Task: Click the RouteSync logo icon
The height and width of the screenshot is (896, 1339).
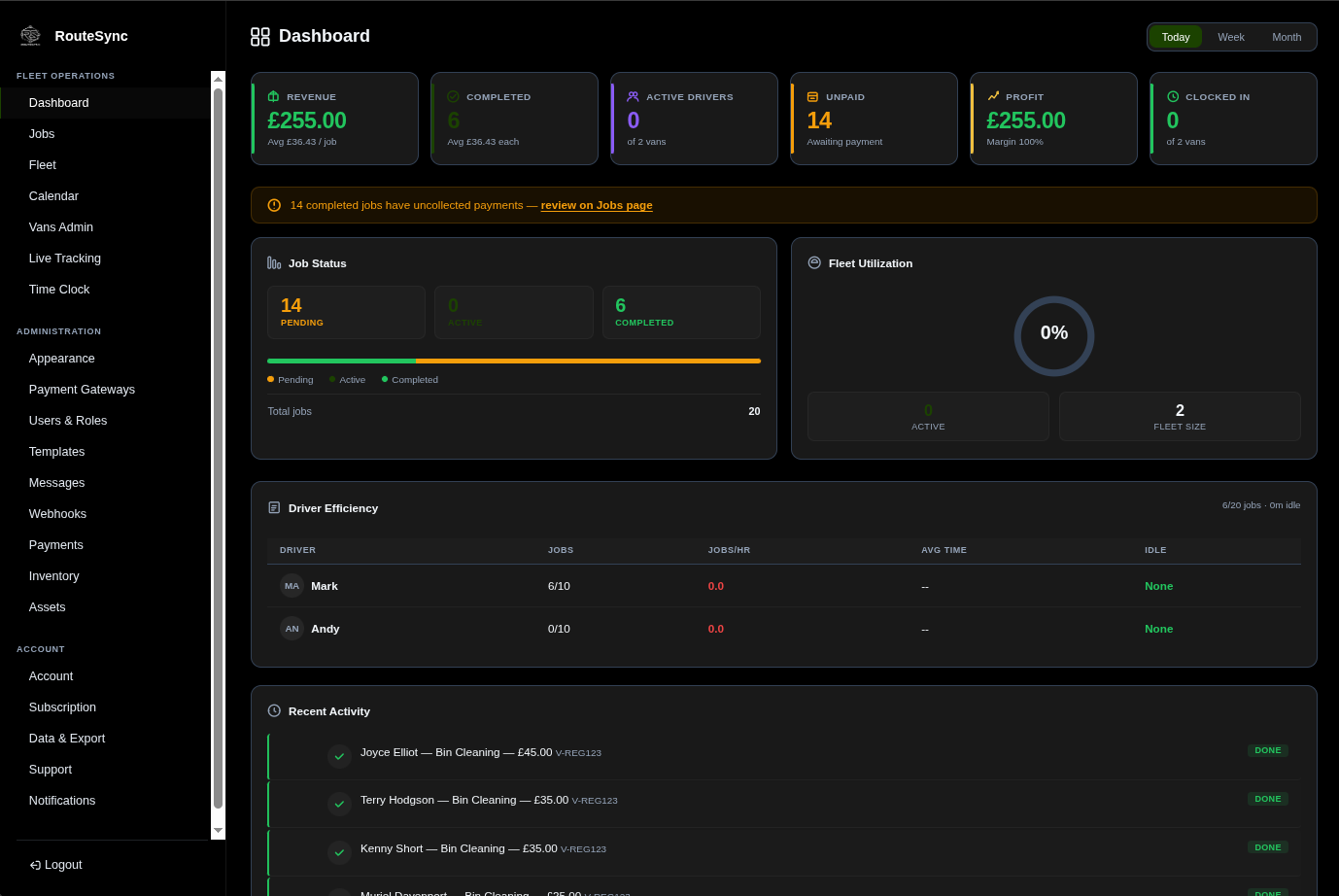Action: coord(30,36)
